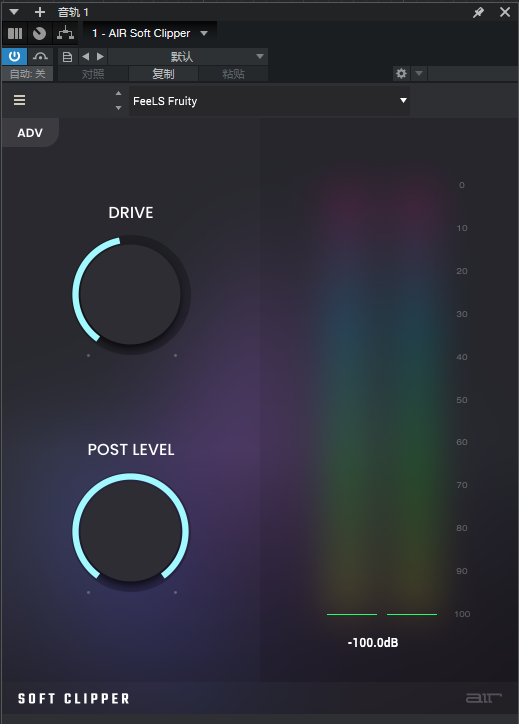This screenshot has height=724, width=519.
Task: Open the hamburger menu beside presets
Action: point(19,100)
